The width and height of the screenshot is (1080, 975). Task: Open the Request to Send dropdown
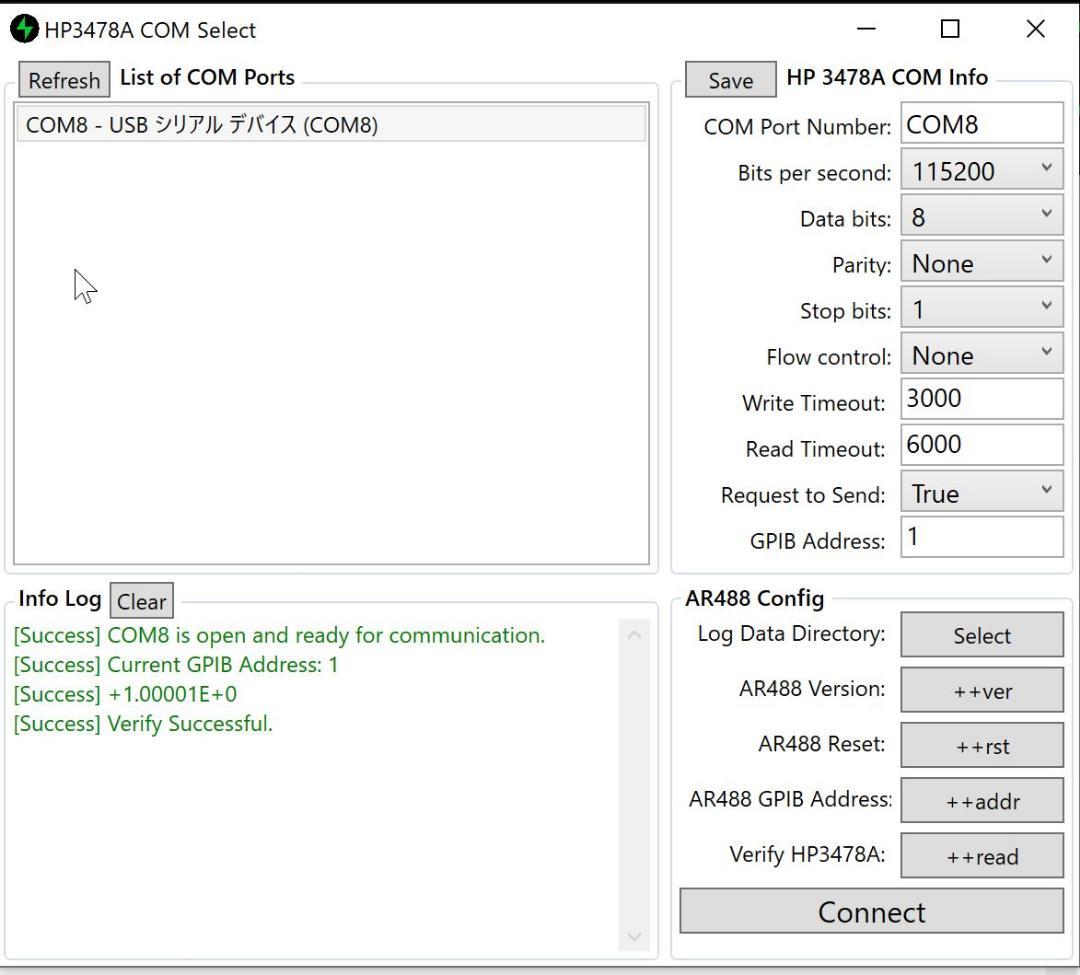tap(981, 493)
